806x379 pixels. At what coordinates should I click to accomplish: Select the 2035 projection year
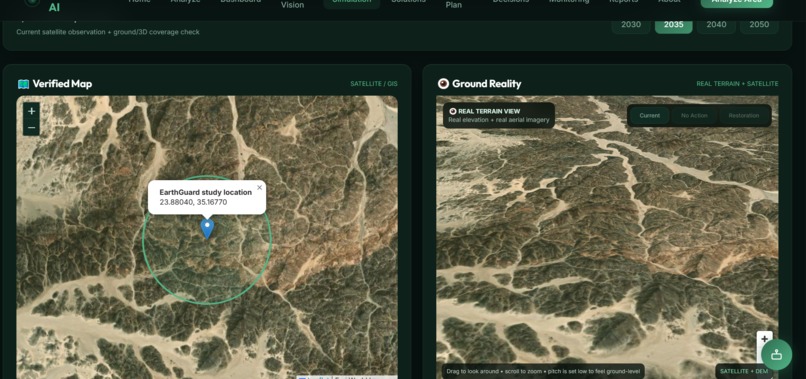coord(673,24)
